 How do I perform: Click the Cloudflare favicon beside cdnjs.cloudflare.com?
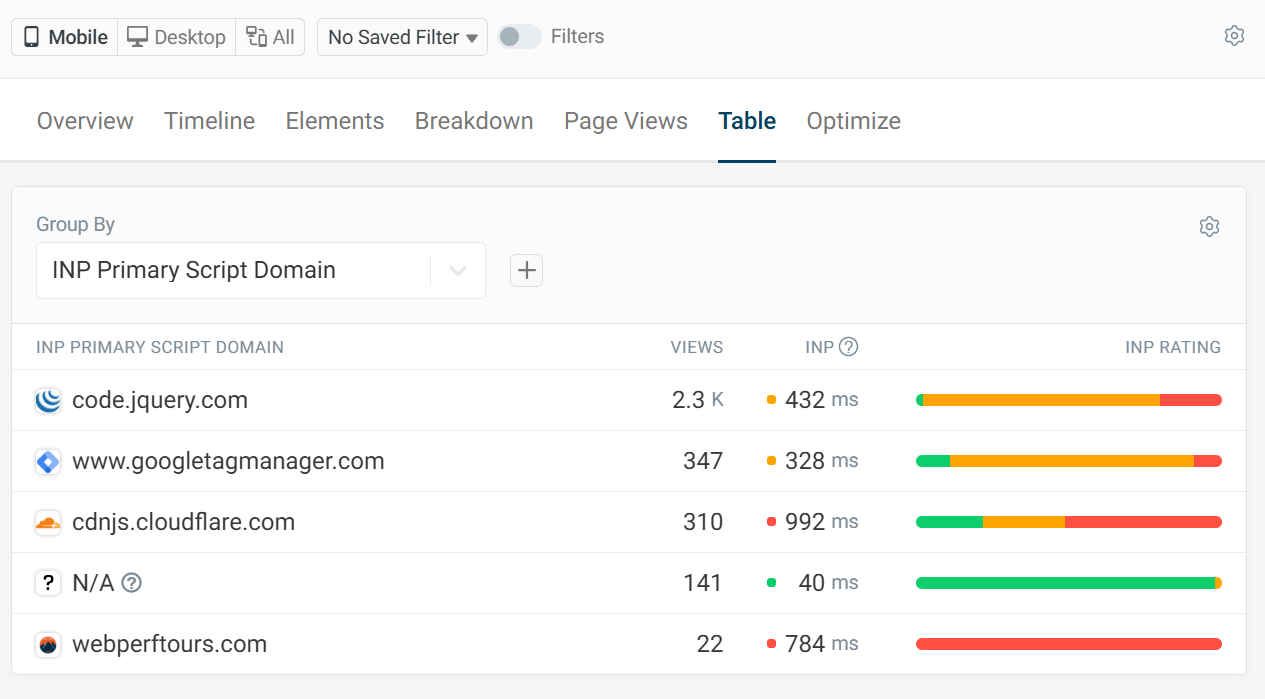48,522
